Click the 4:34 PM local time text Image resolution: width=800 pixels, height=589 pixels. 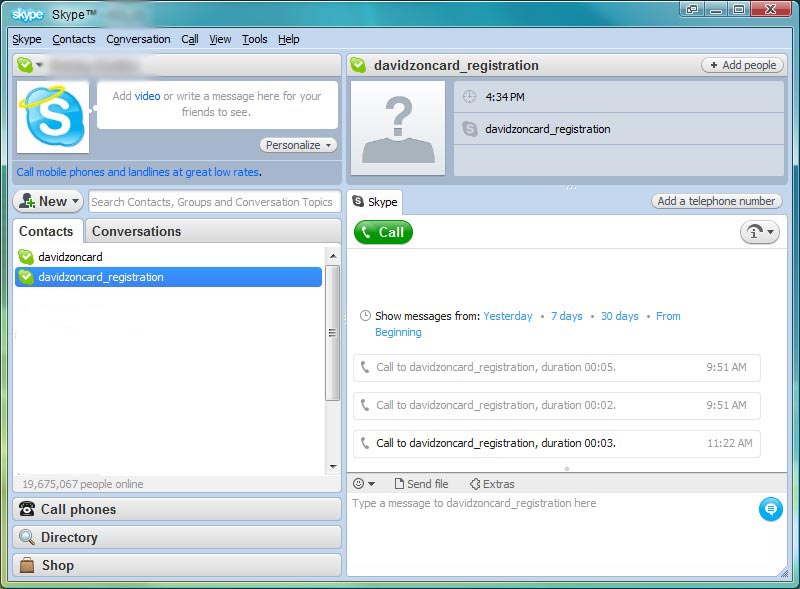coord(505,97)
